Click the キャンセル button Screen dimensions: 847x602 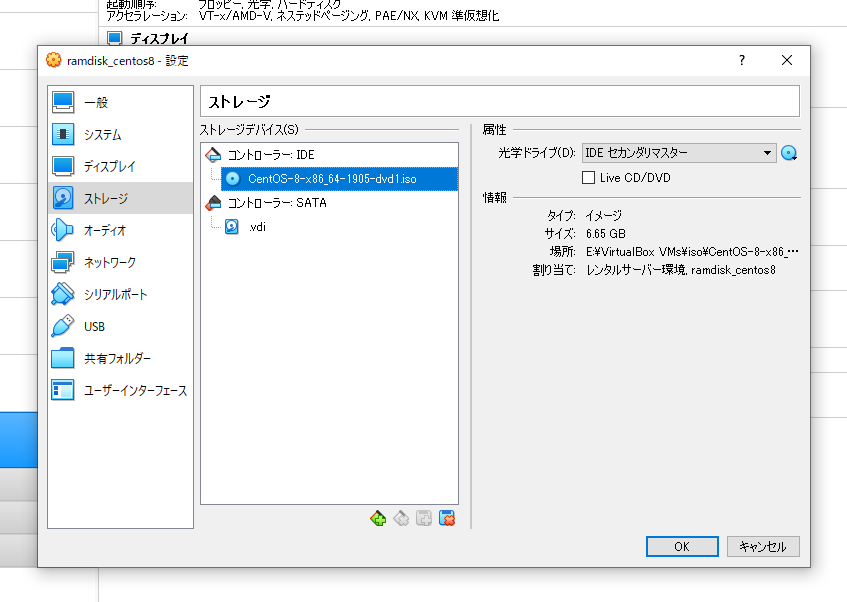tap(763, 546)
